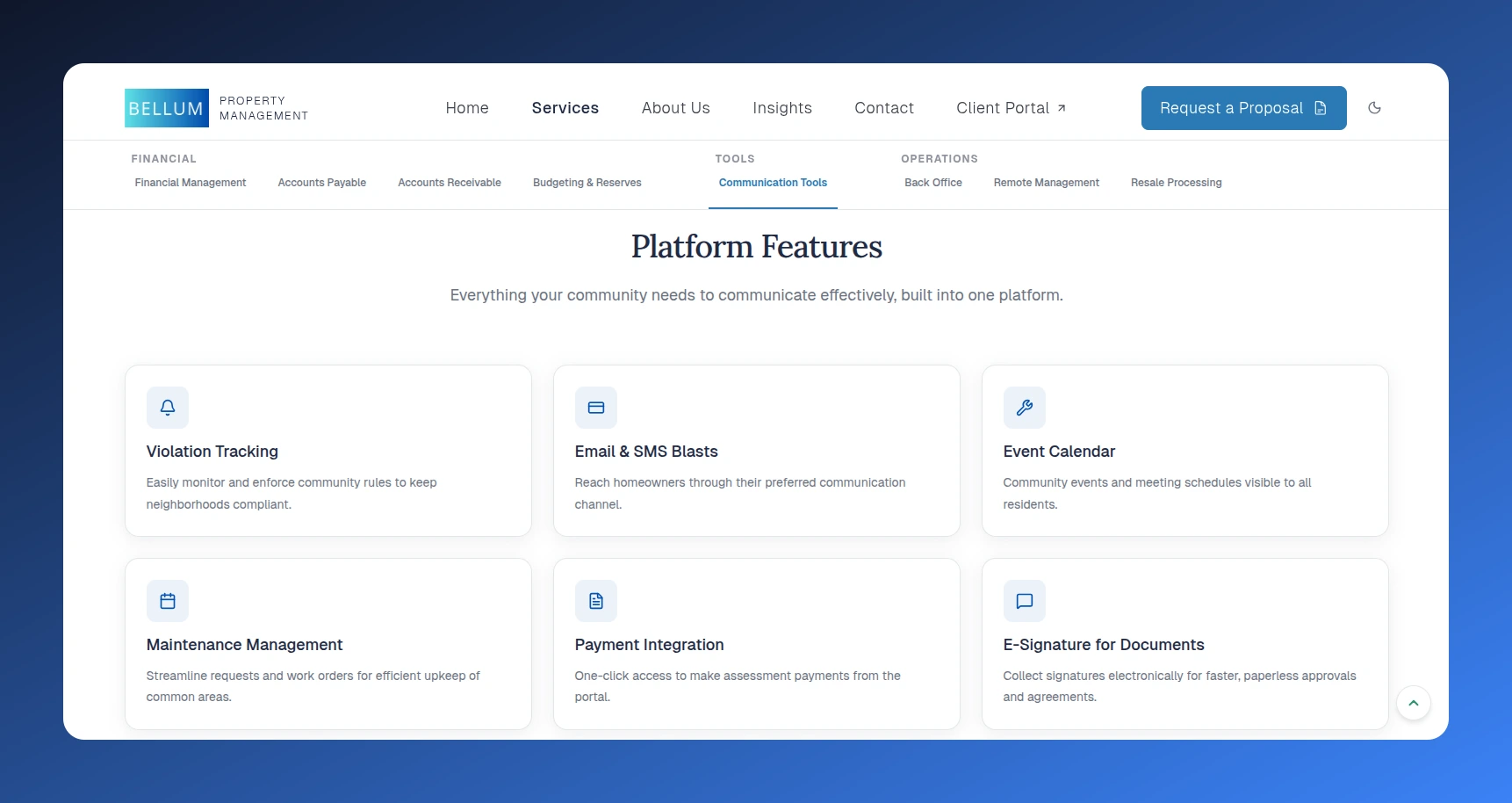
Task: Click the card icon on Email & SMS Blasts
Action: coord(596,408)
